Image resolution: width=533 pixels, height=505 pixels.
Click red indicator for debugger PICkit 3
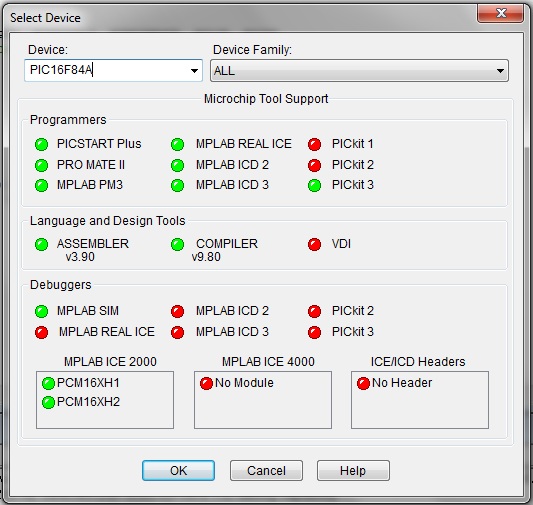point(314,332)
